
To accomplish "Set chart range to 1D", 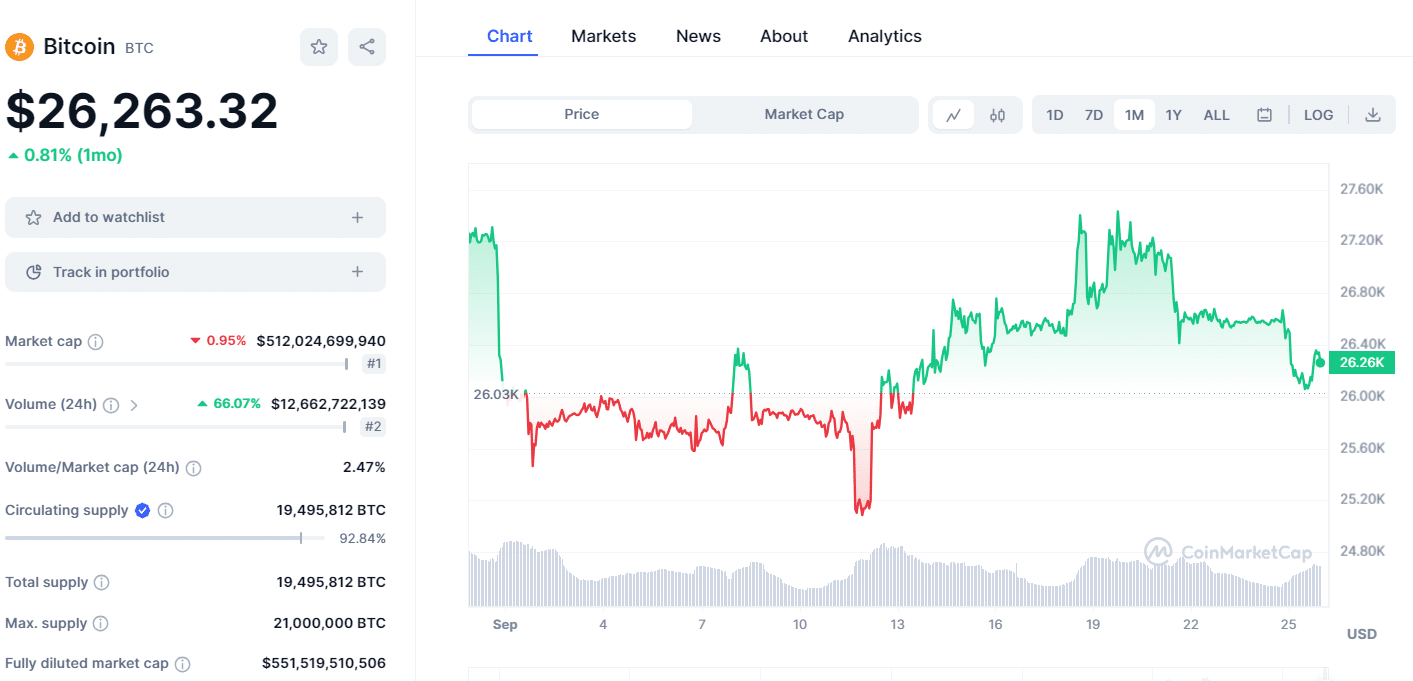I will pos(1055,115).
